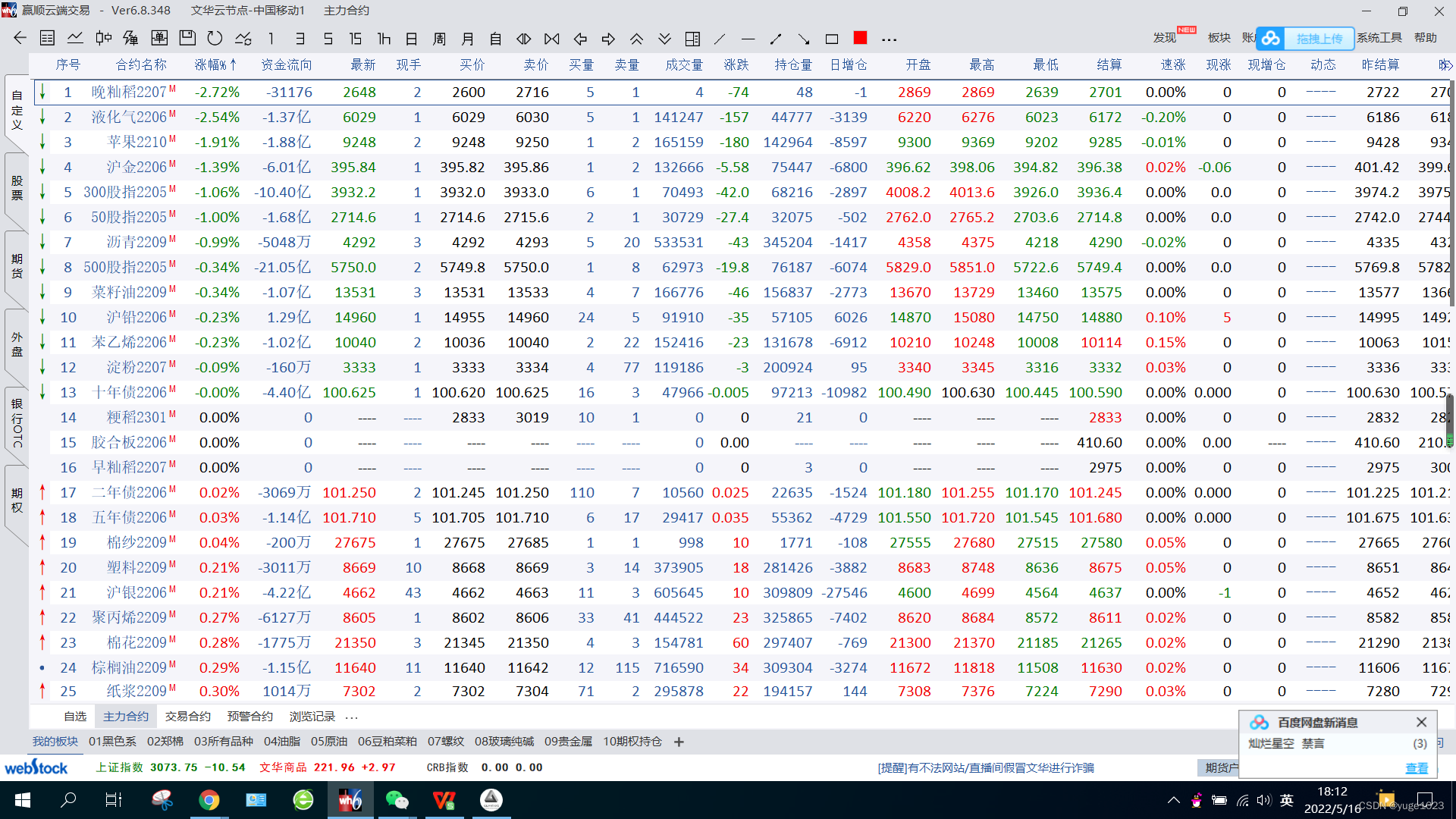Expand more tabs ellipsis after 浏览记录
The width and height of the screenshot is (1456, 819).
pyautogui.click(x=352, y=717)
